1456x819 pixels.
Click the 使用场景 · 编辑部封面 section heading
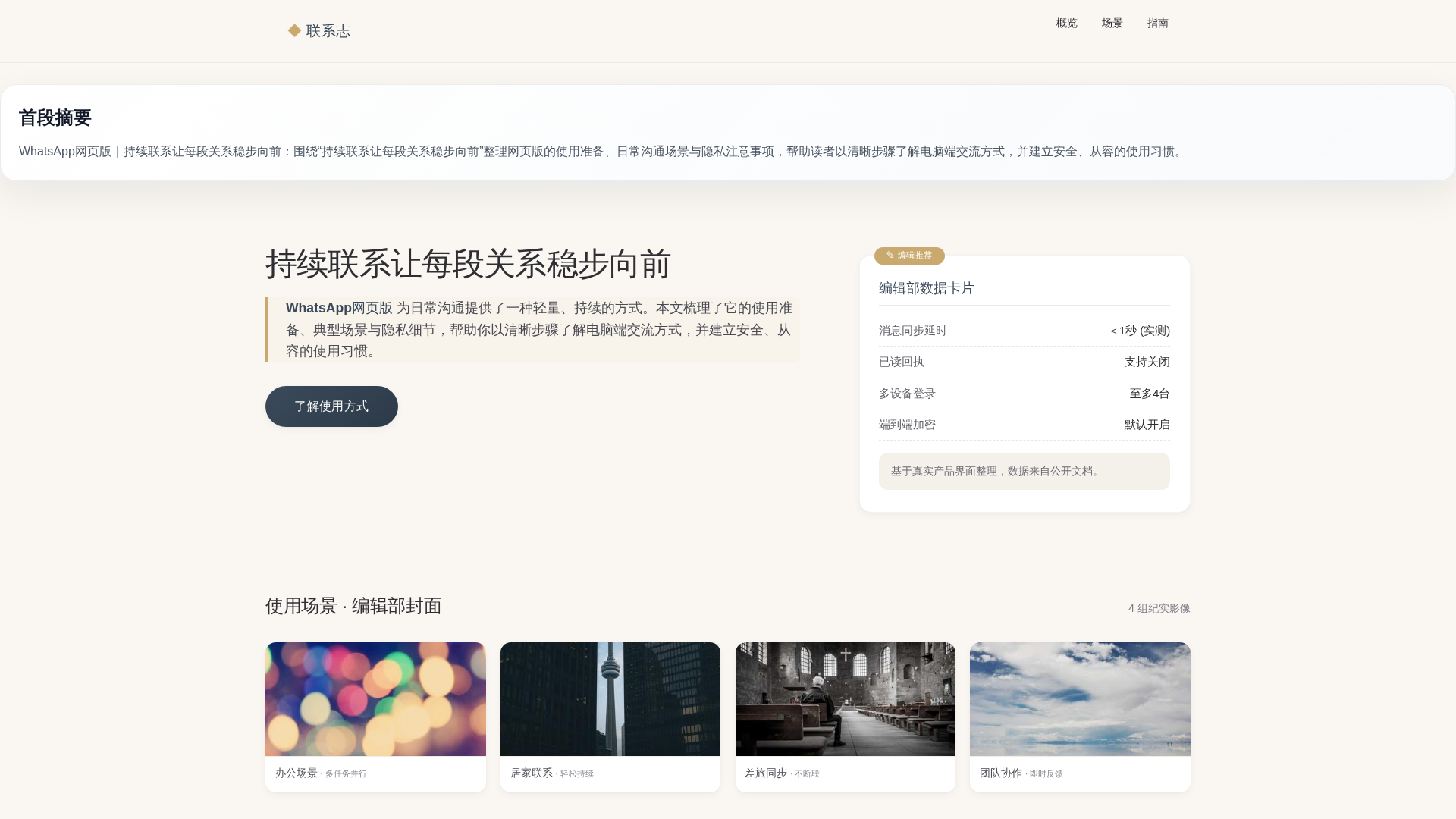click(x=353, y=606)
